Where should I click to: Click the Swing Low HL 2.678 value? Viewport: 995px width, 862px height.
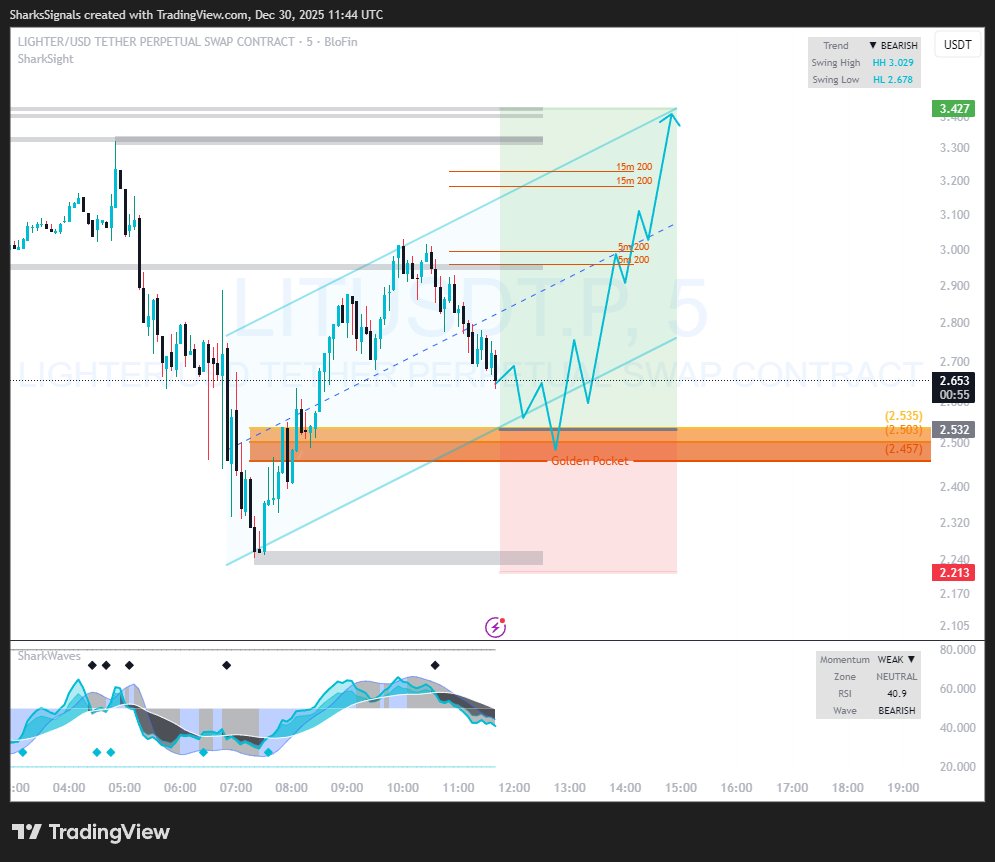point(893,80)
